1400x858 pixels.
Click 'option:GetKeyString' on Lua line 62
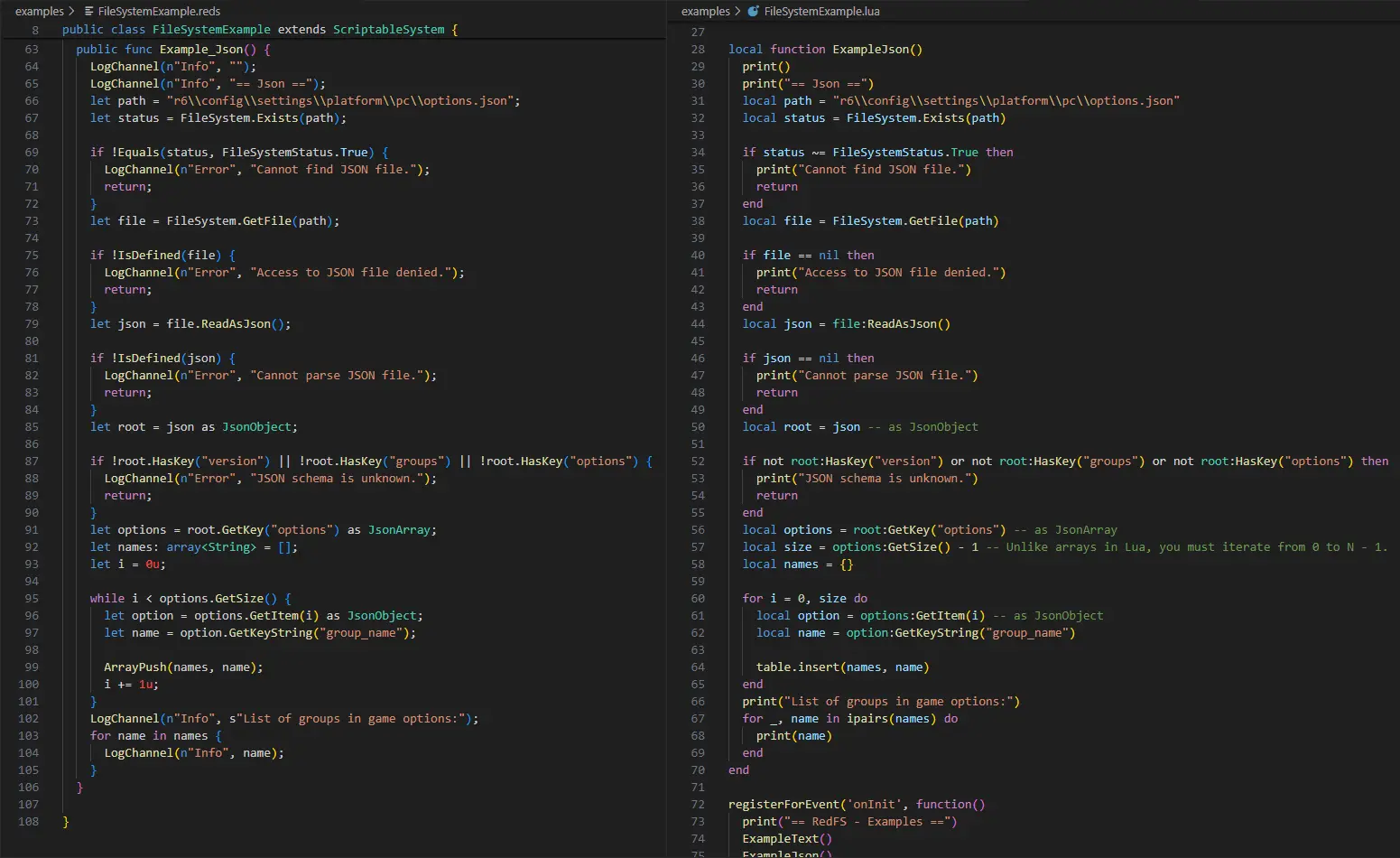coord(913,633)
